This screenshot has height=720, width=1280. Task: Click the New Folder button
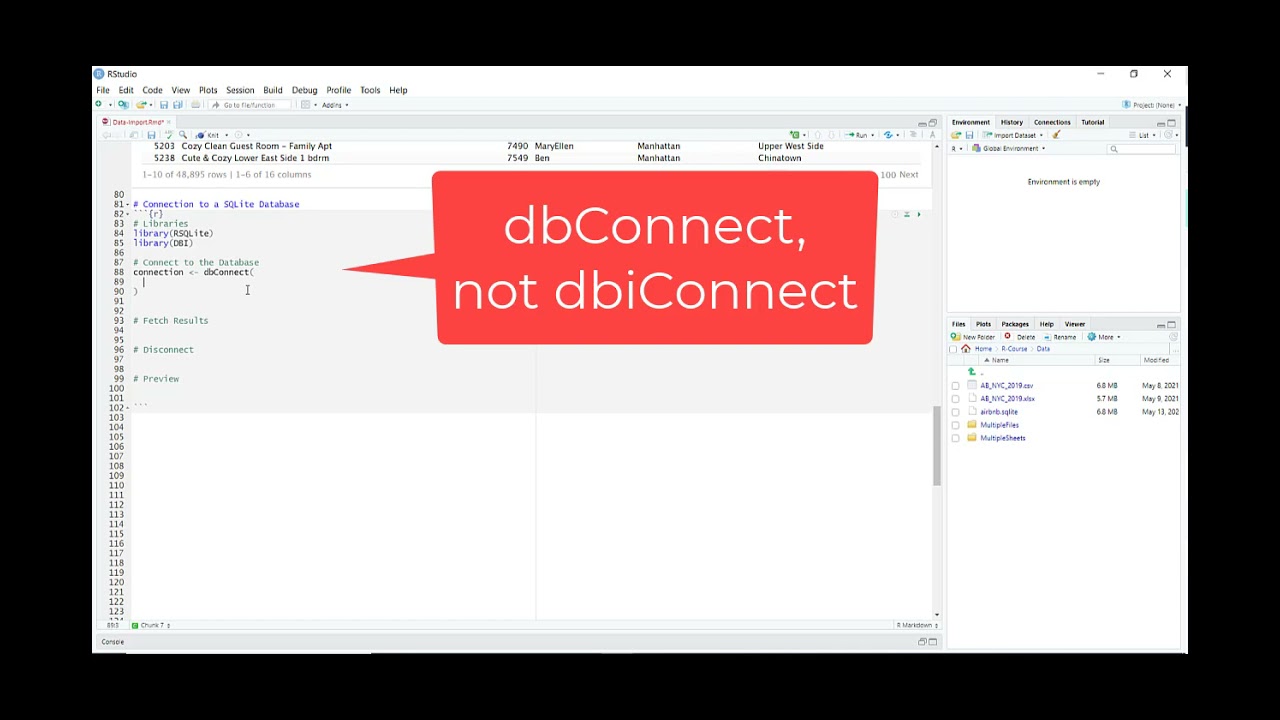(973, 337)
